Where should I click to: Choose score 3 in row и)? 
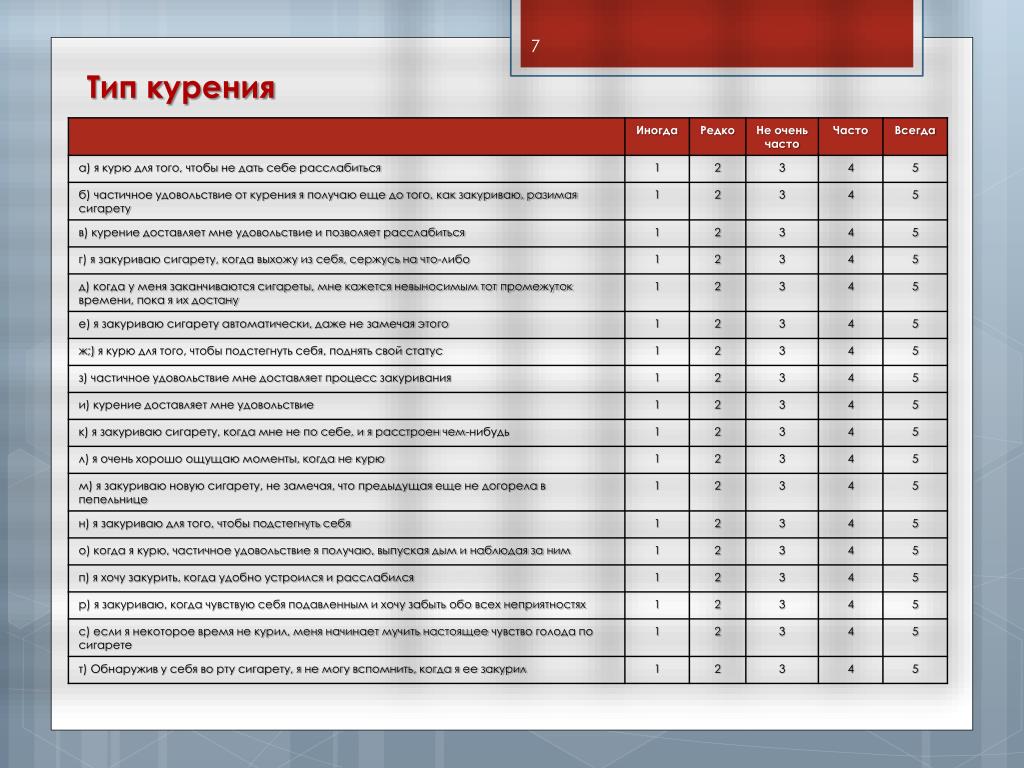point(782,405)
